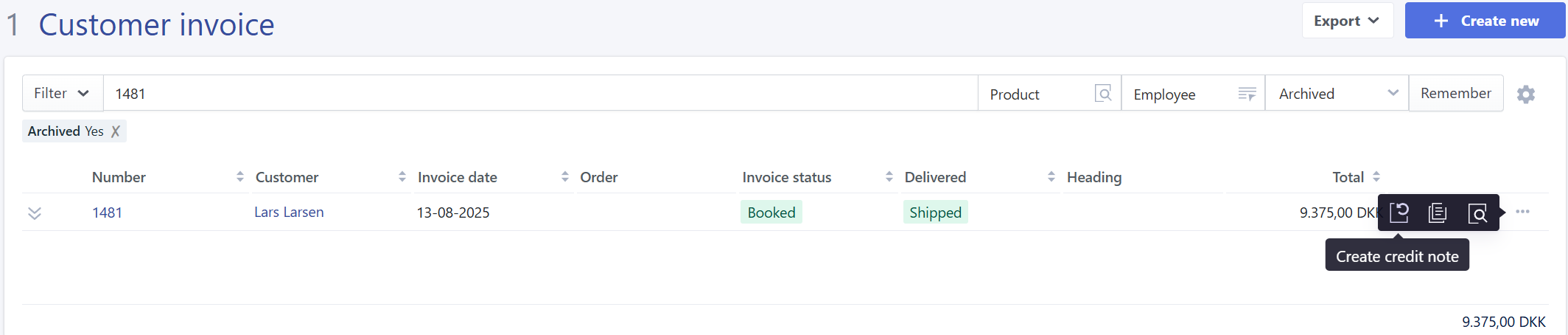Open customer Lars Larsen link
Screen dimensions: 1568x335
click(x=289, y=213)
